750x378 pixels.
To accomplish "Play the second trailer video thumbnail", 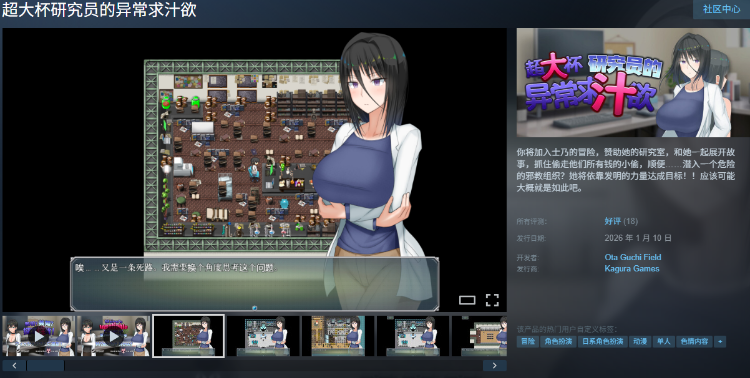I will coord(113,336).
